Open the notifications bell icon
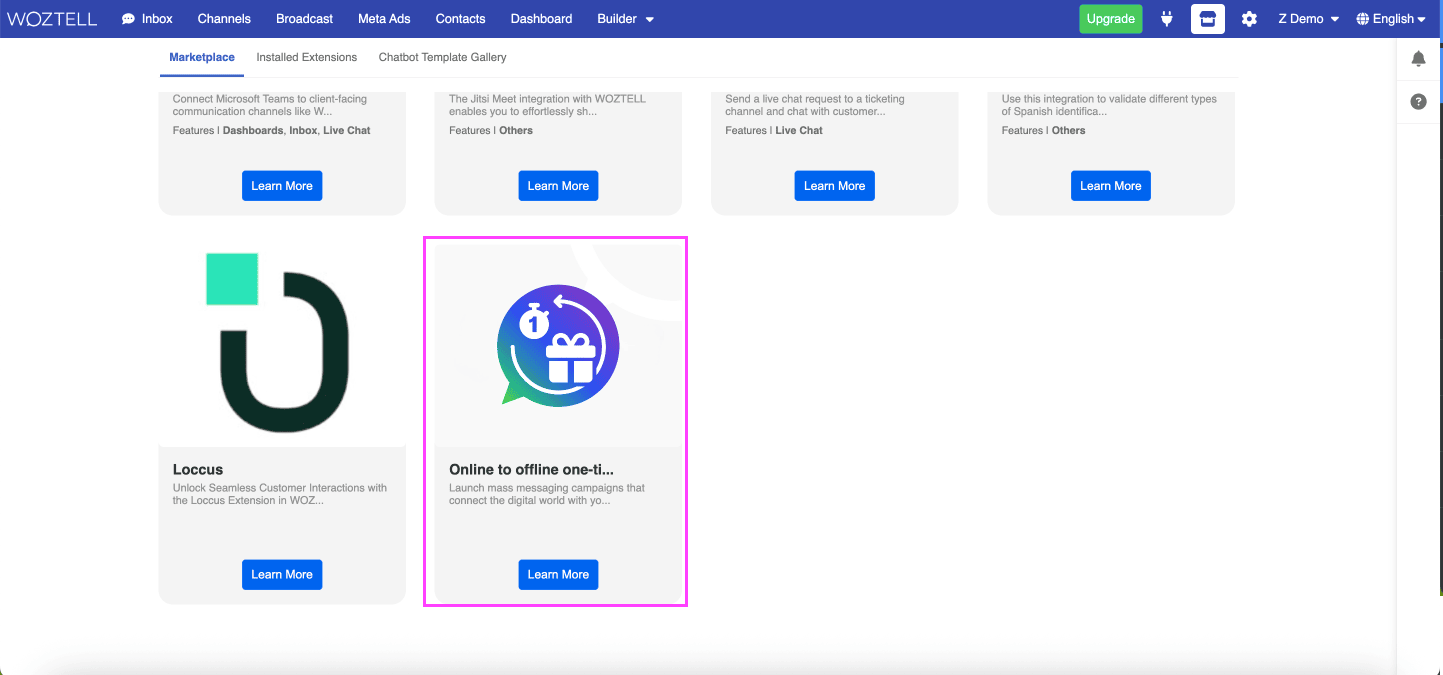The width and height of the screenshot is (1443, 675). 1418,59
